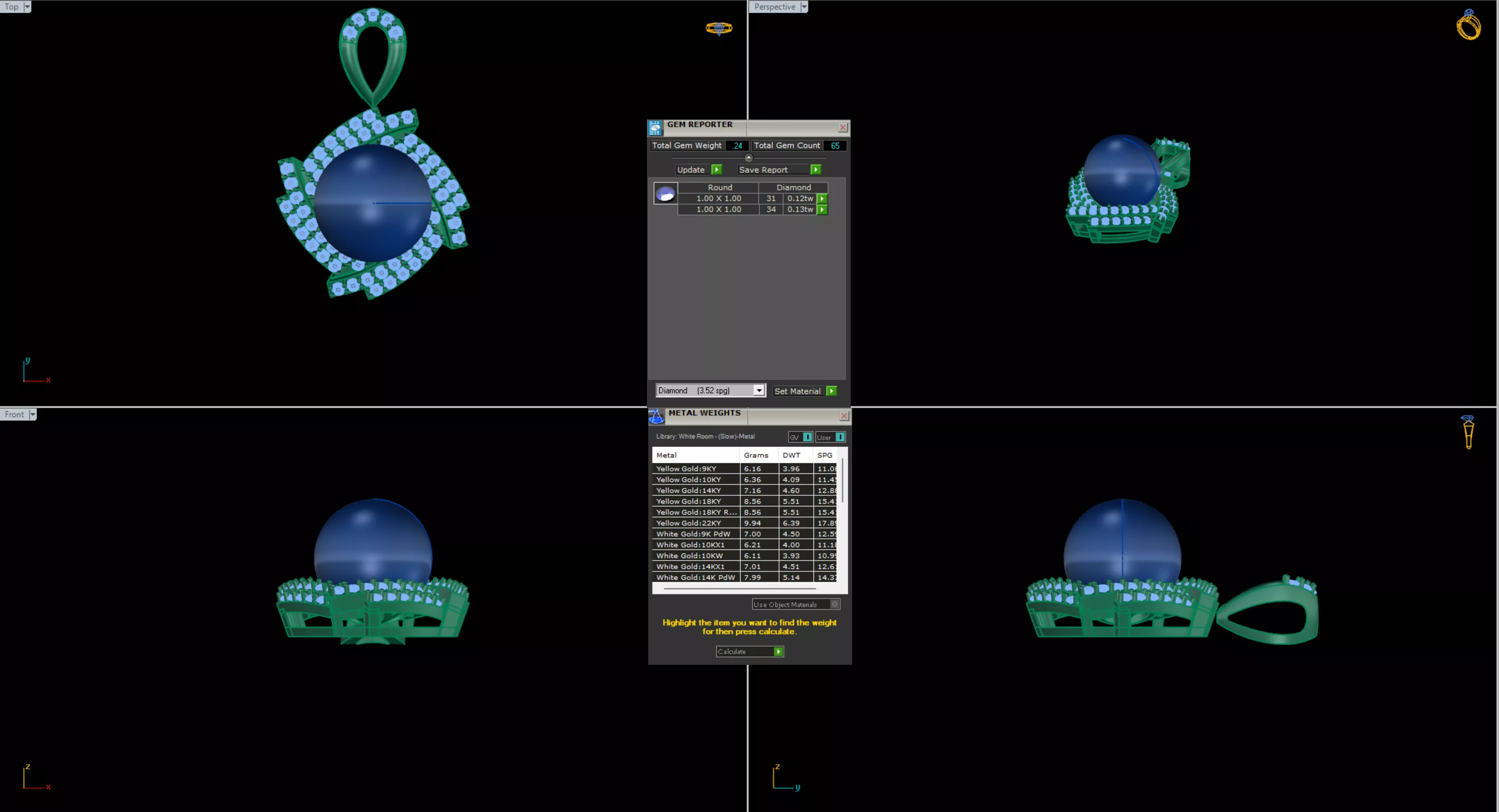Select the Yellow Gold:22KY row
This screenshot has width=1499, height=812.
(x=744, y=523)
